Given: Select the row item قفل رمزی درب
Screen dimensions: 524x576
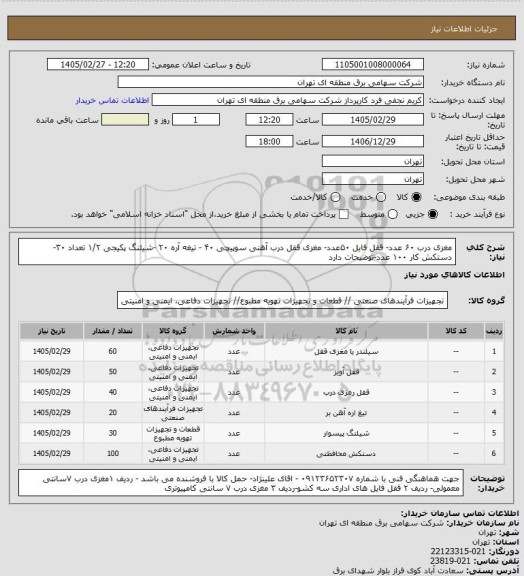Looking at the screenshot, I should point(346,392).
